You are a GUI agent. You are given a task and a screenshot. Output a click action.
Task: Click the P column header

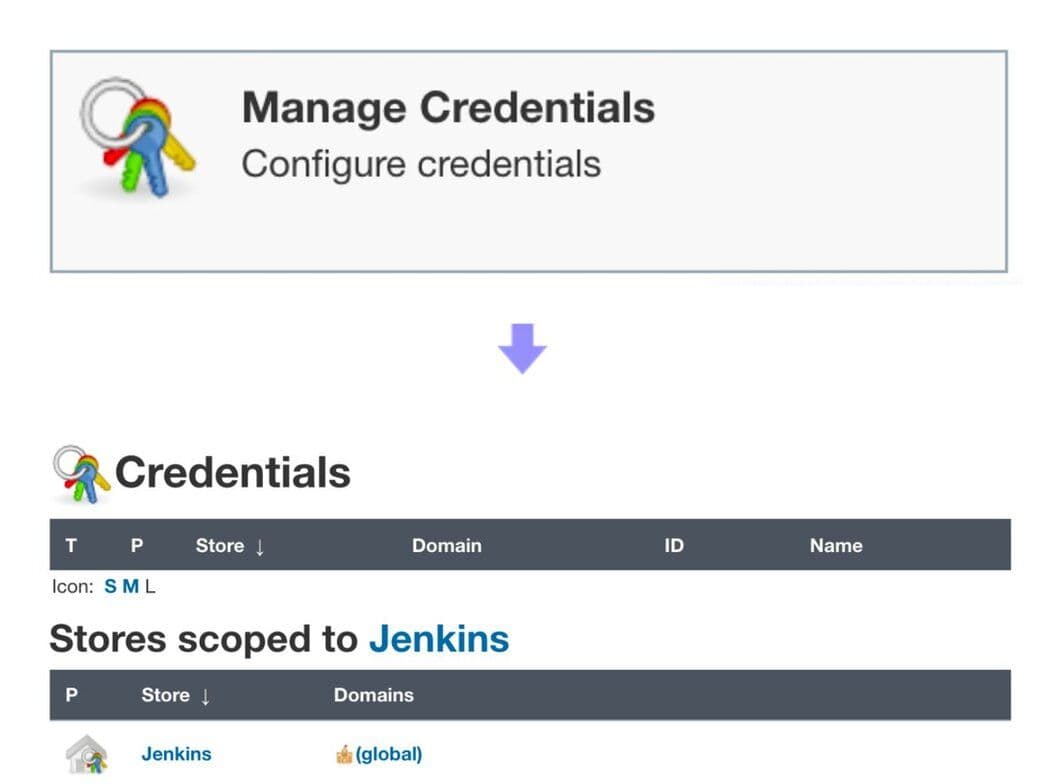coord(136,546)
